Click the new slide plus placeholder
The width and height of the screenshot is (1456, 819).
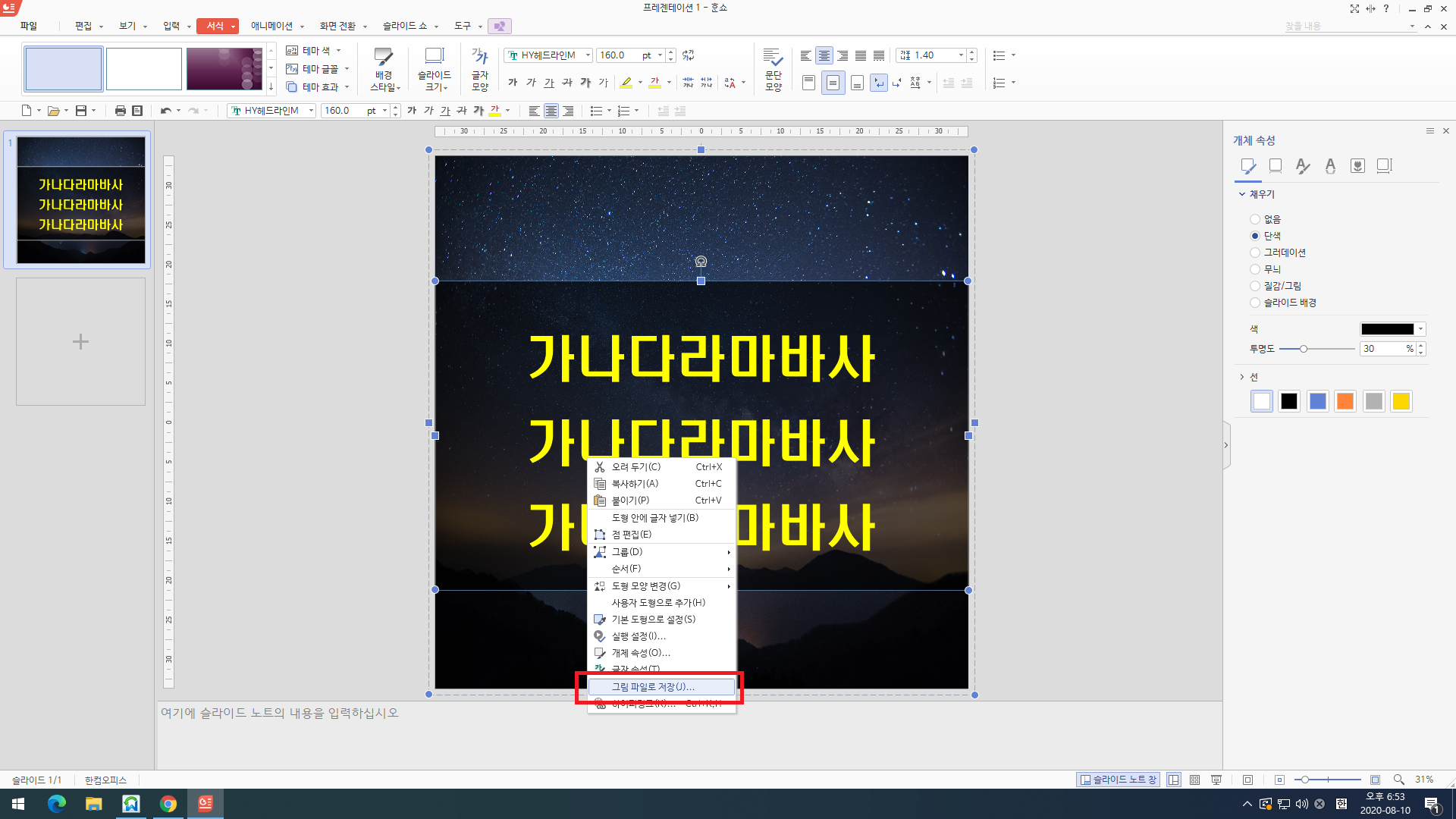coord(80,342)
